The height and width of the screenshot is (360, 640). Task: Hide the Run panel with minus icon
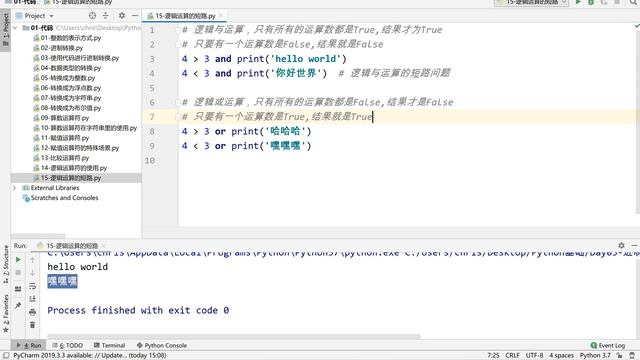pyautogui.click(x=634, y=245)
